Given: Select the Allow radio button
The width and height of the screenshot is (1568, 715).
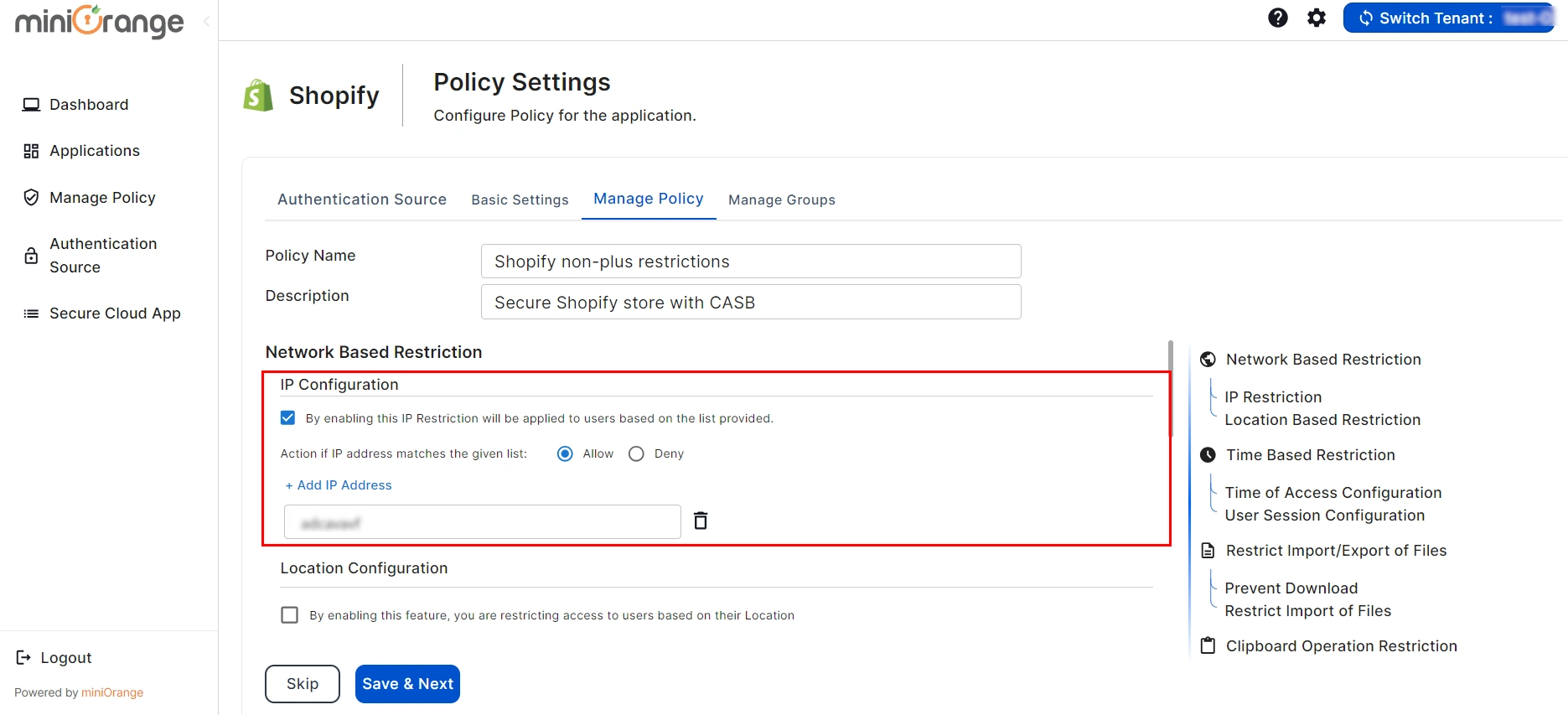Looking at the screenshot, I should coord(565,453).
